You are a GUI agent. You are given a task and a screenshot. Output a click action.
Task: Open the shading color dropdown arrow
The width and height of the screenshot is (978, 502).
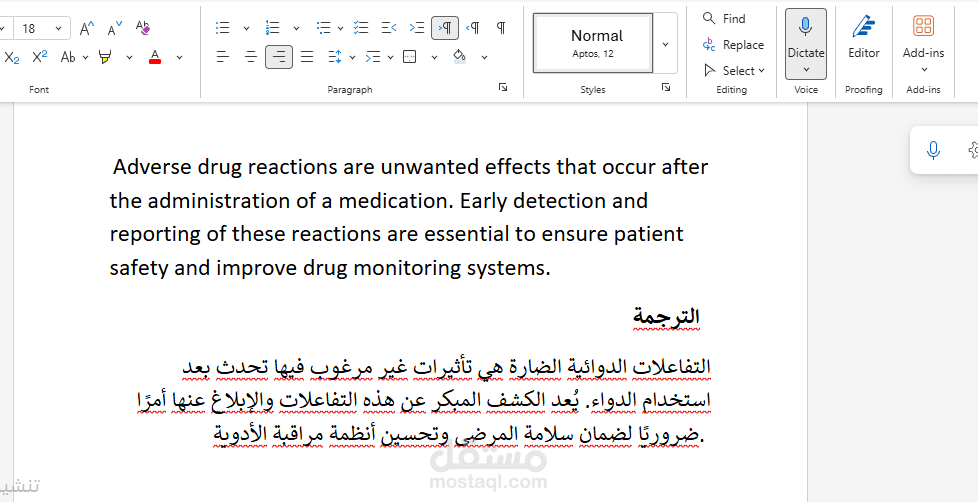click(484, 57)
